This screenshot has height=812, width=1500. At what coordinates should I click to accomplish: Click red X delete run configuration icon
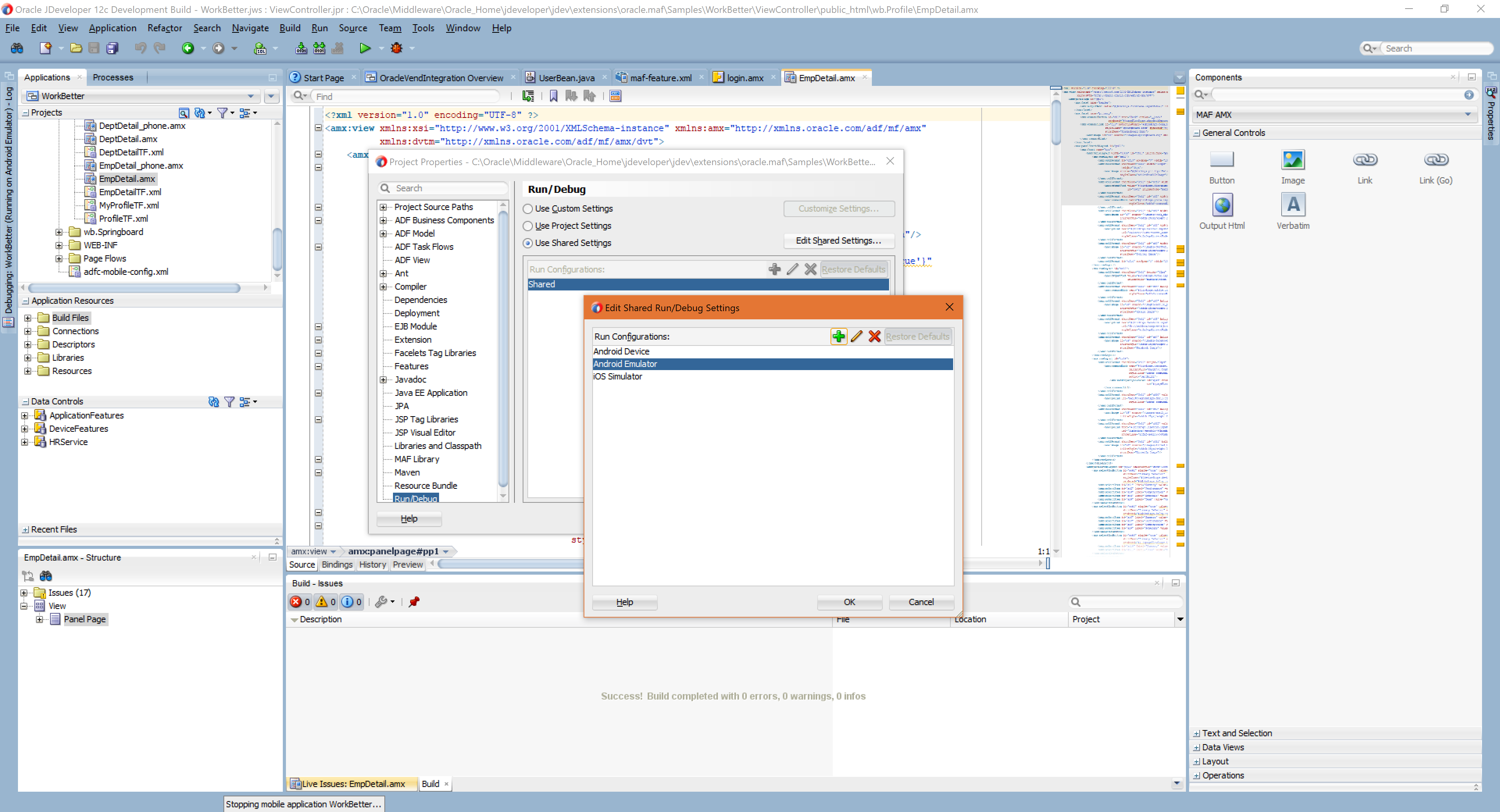[874, 337]
